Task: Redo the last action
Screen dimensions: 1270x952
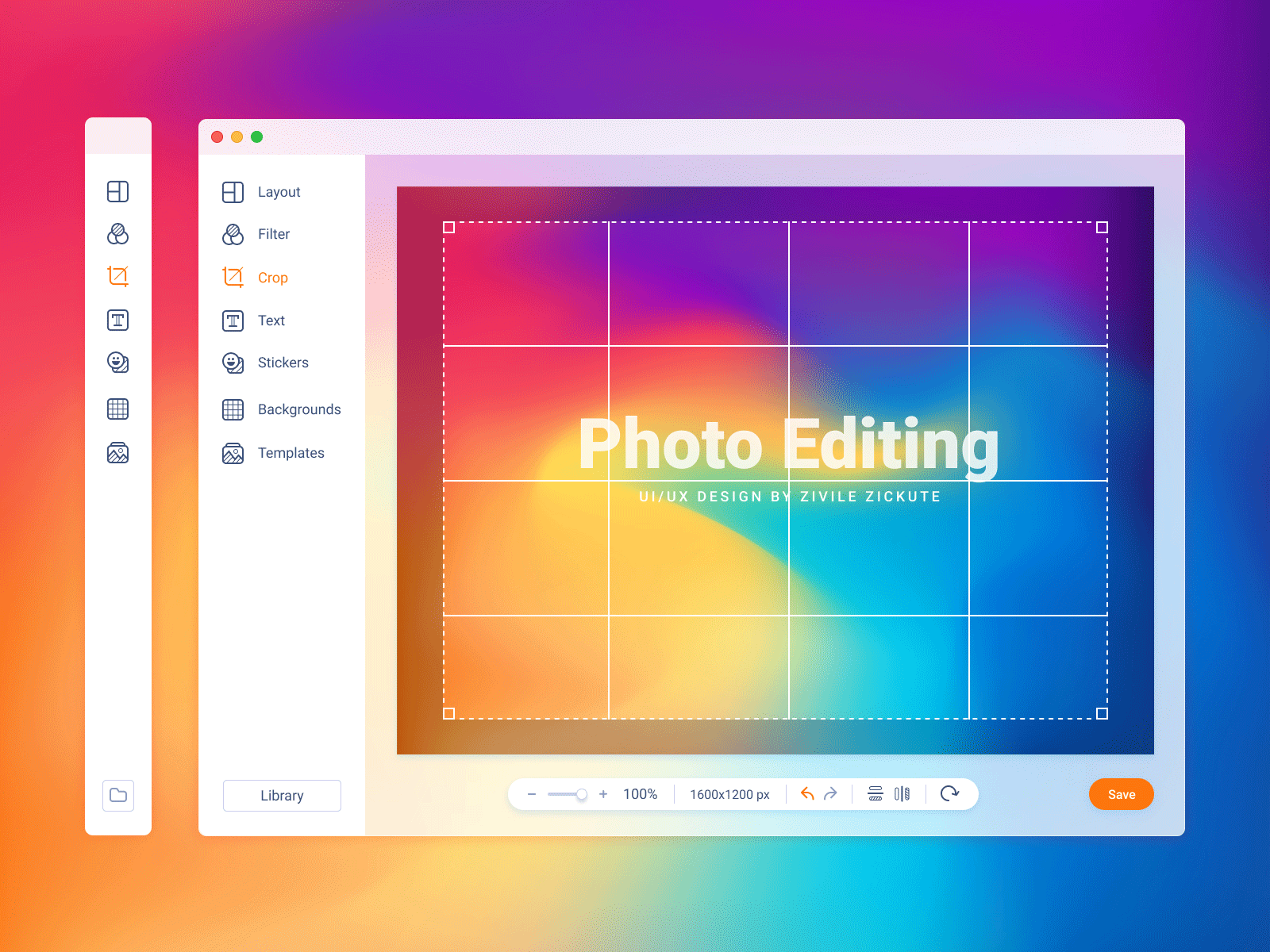Action: [830, 794]
